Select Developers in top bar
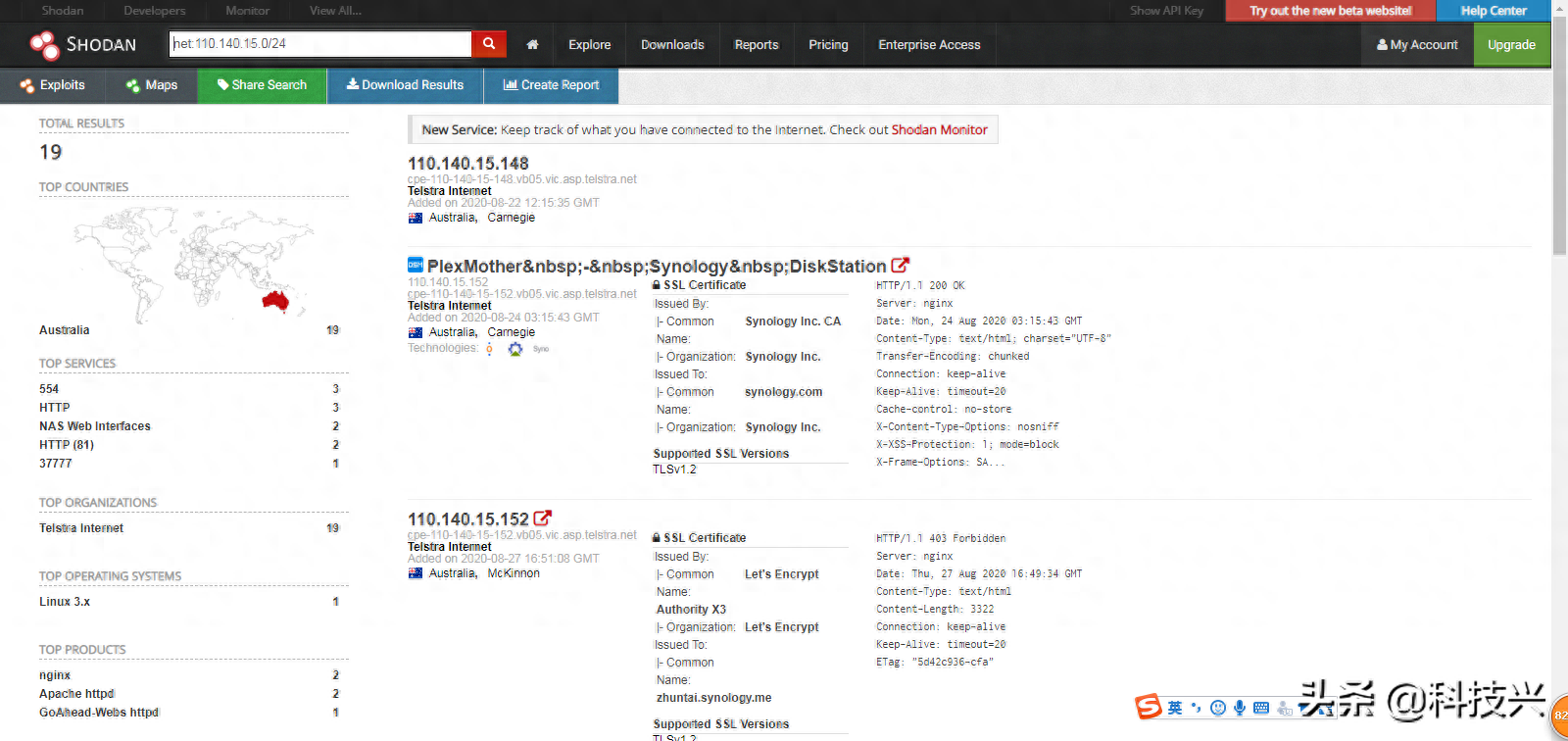Image resolution: width=1568 pixels, height=741 pixels. [154, 11]
